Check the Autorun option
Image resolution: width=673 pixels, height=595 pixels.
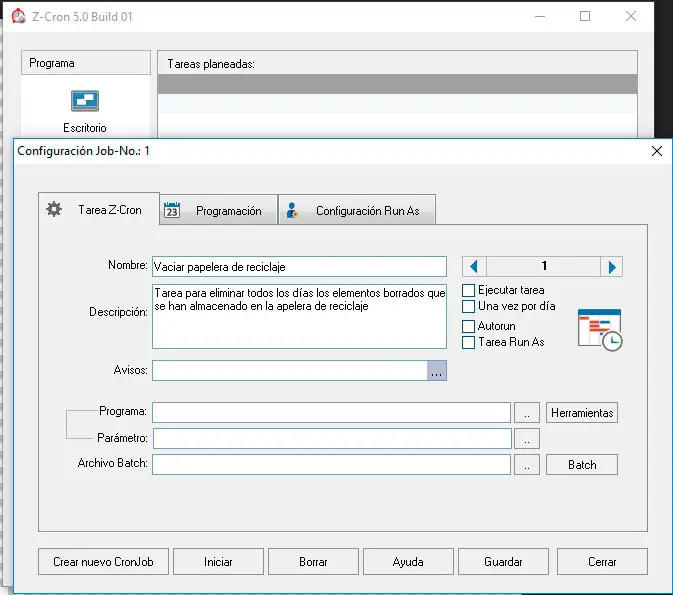468,326
